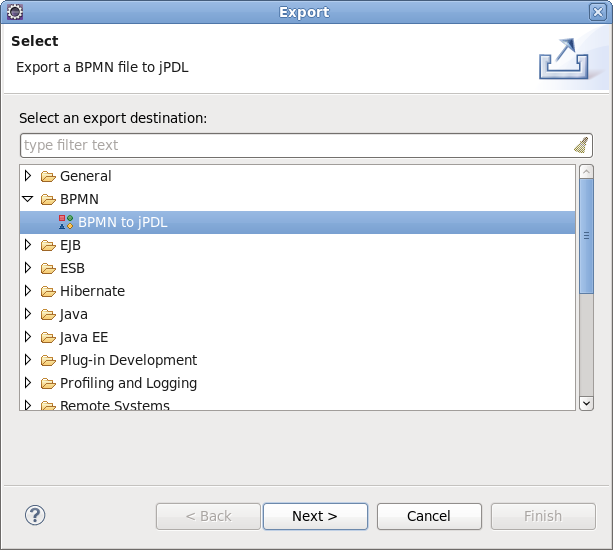Open the help question mark icon
Image resolution: width=613 pixels, height=550 pixels.
coord(35,515)
